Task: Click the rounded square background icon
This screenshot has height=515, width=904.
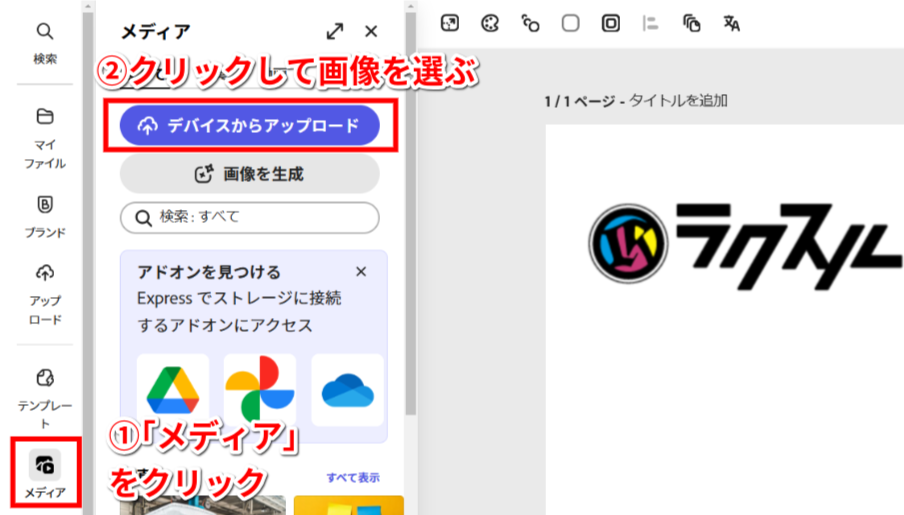Action: tap(570, 23)
